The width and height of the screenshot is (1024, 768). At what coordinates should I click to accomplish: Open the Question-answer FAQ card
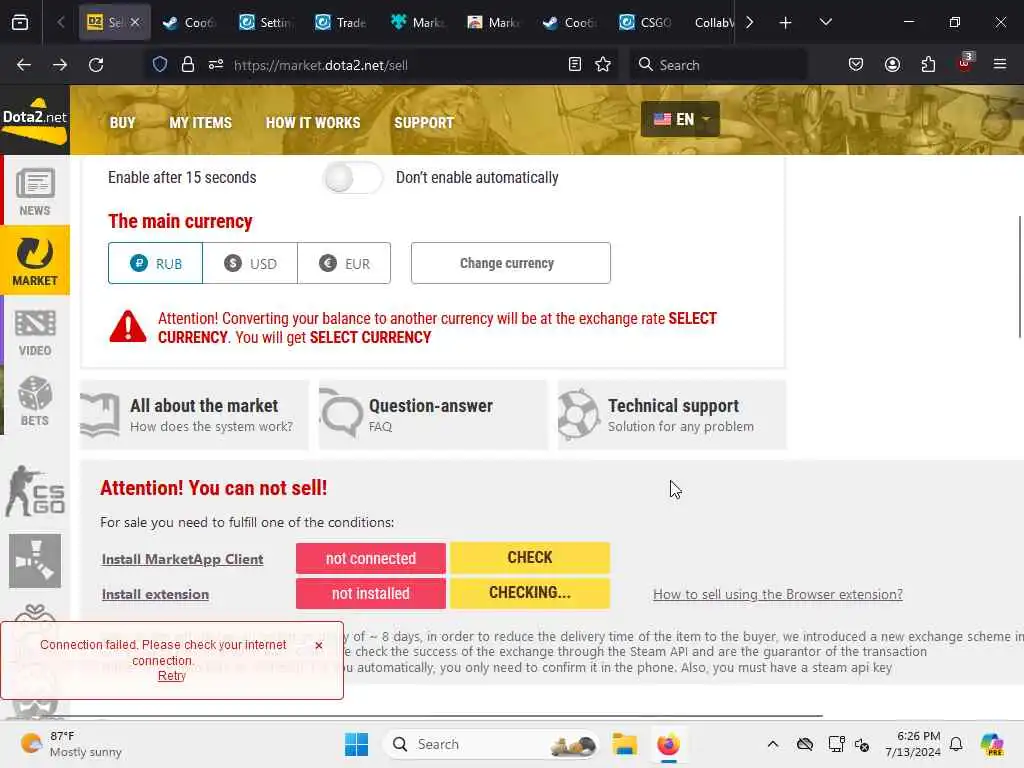(x=433, y=415)
